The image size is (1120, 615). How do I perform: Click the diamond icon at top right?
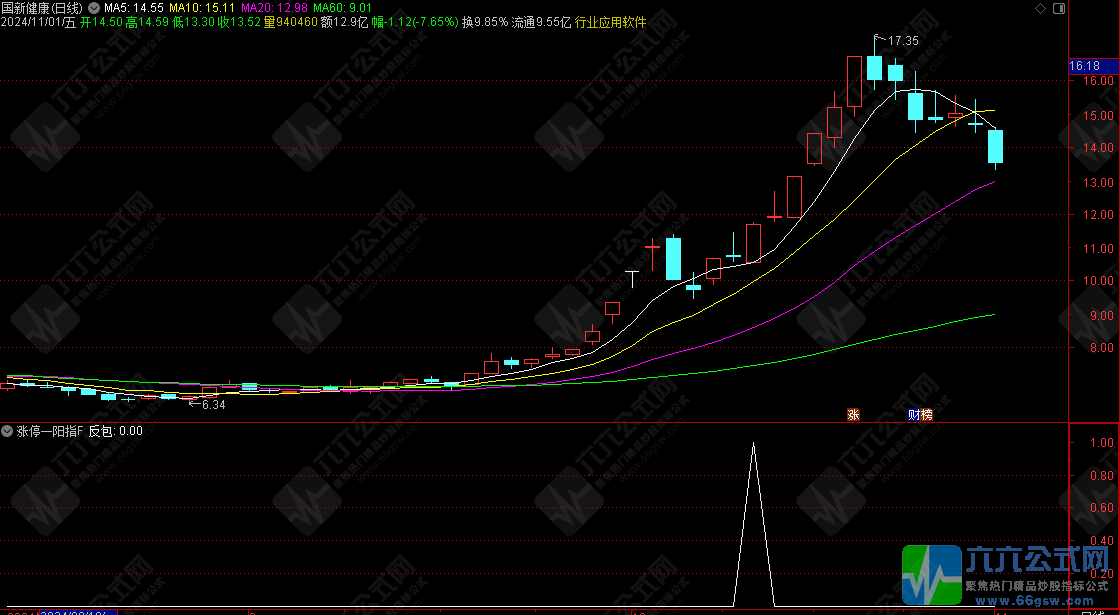tap(1042, 8)
